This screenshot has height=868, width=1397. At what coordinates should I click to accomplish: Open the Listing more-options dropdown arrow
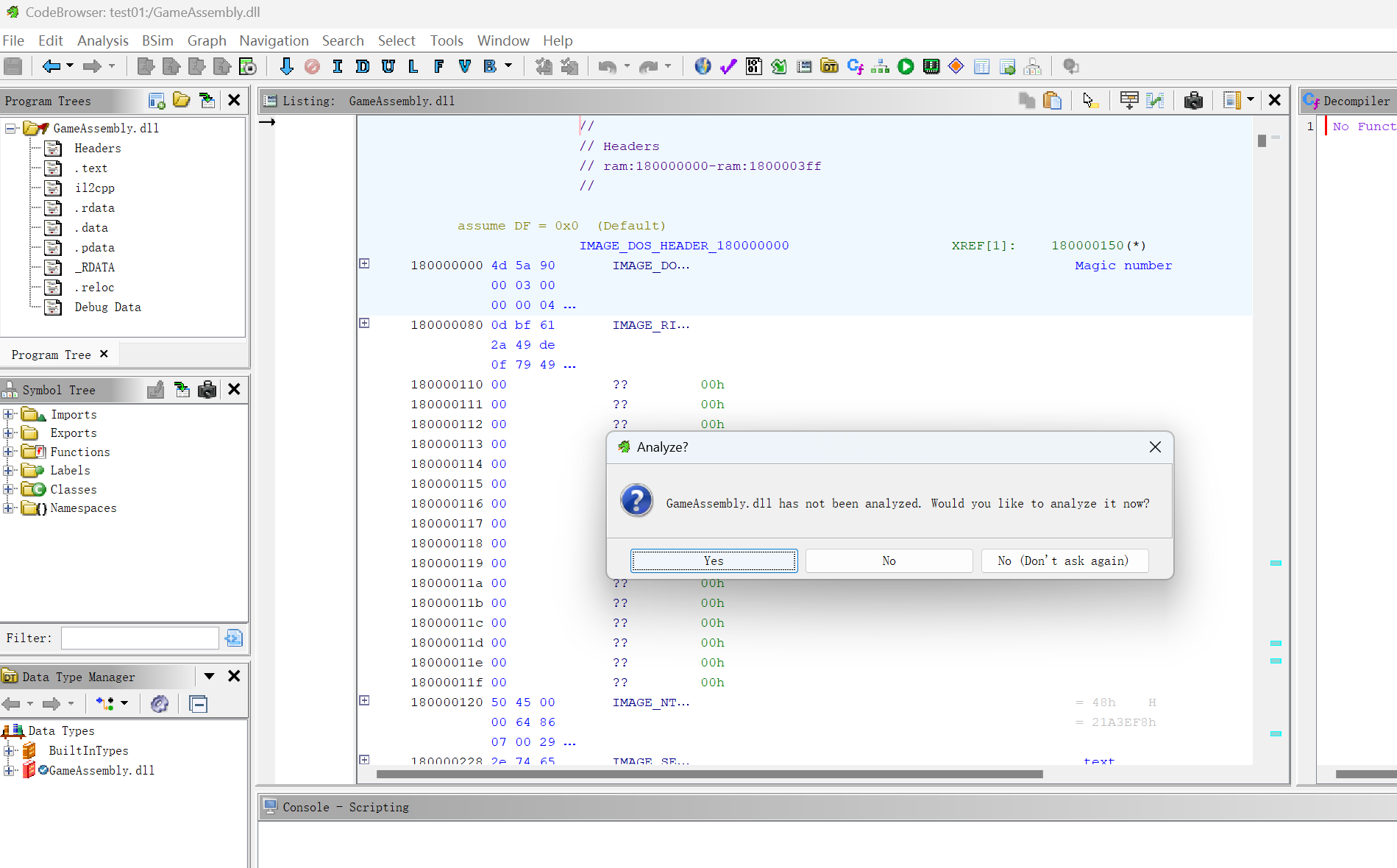tap(1250, 99)
